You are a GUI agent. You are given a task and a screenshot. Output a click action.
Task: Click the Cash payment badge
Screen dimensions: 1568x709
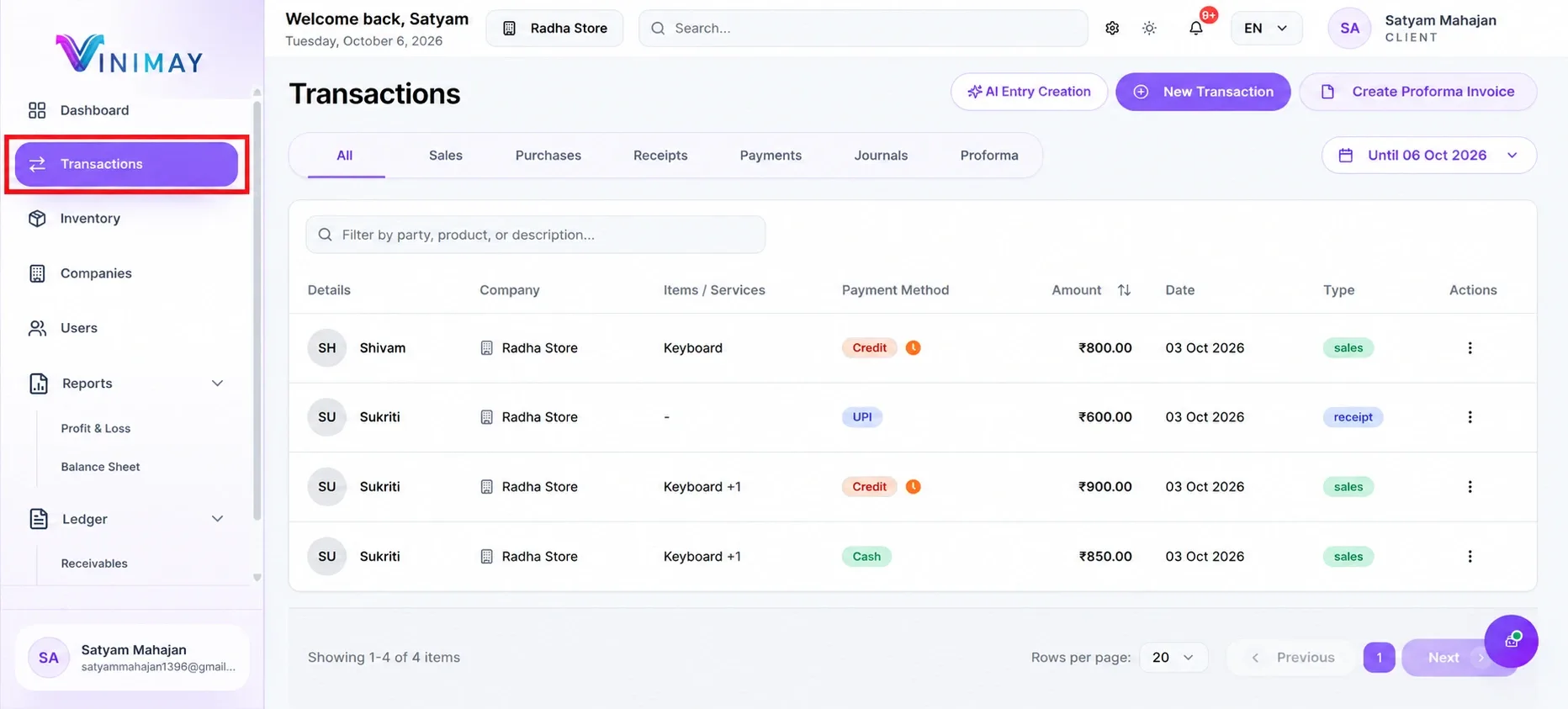866,557
